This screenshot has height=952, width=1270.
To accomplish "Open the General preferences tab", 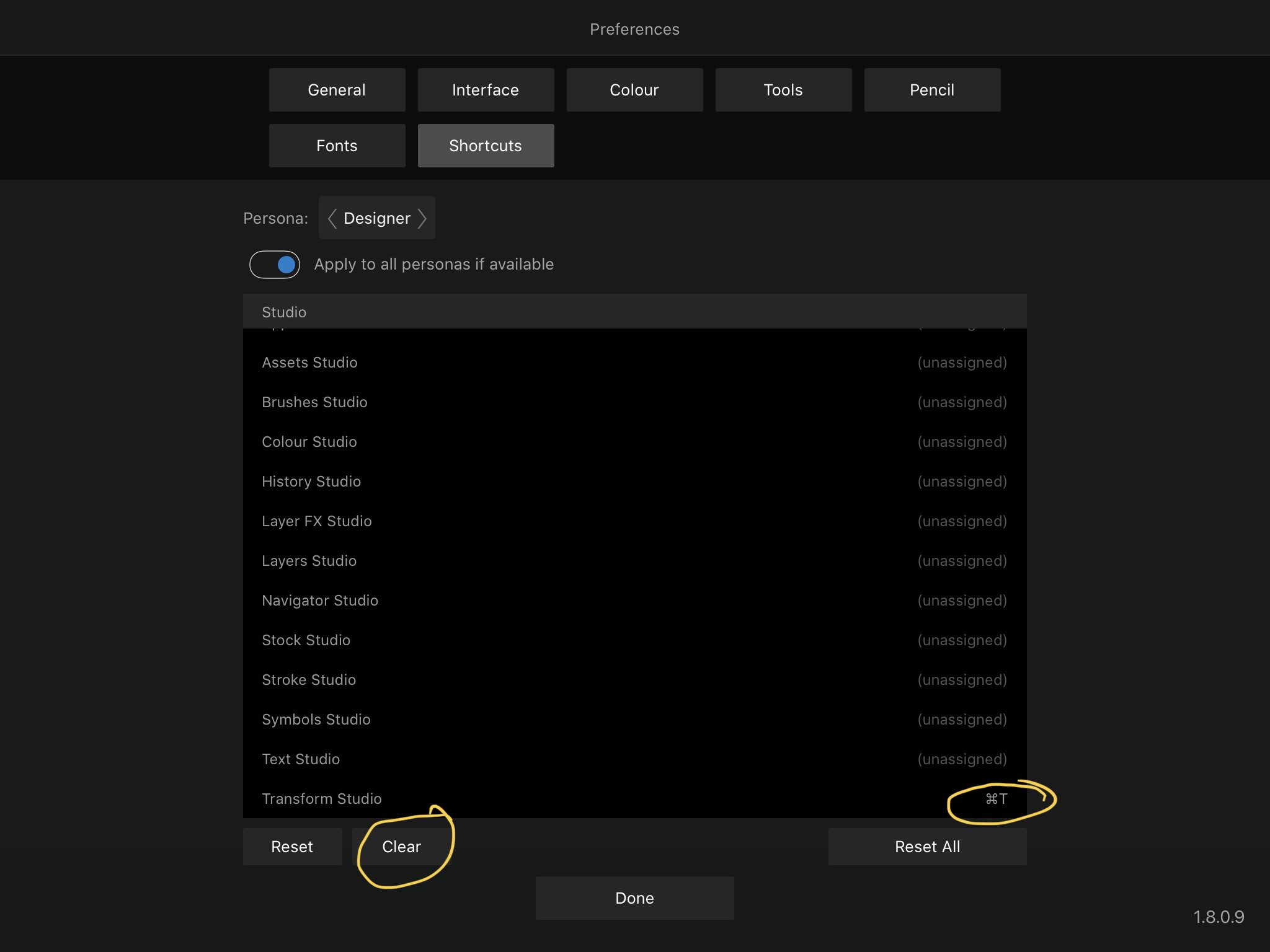I will point(337,89).
